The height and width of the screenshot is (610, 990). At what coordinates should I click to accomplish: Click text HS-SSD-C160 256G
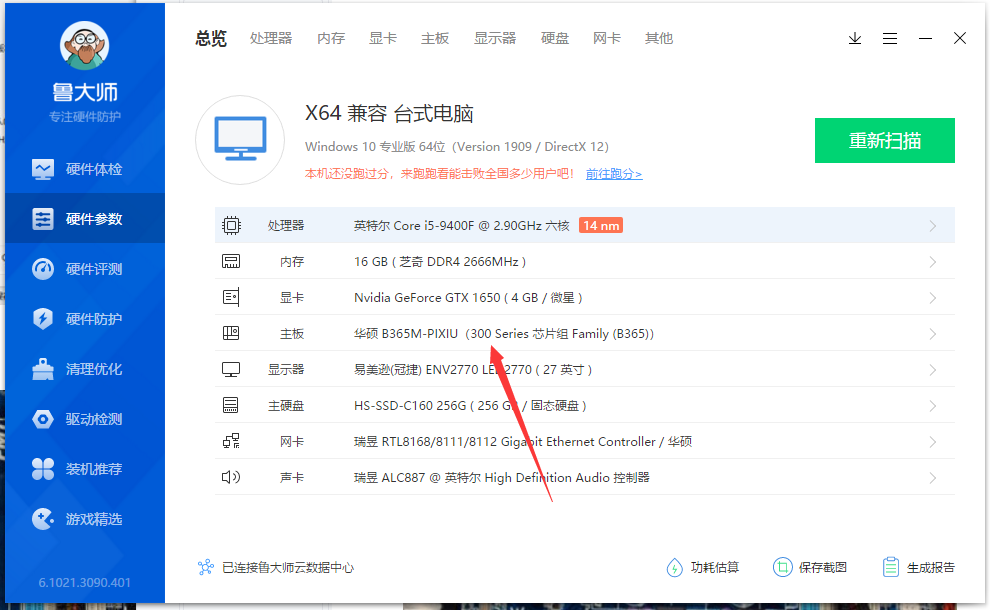pos(410,405)
